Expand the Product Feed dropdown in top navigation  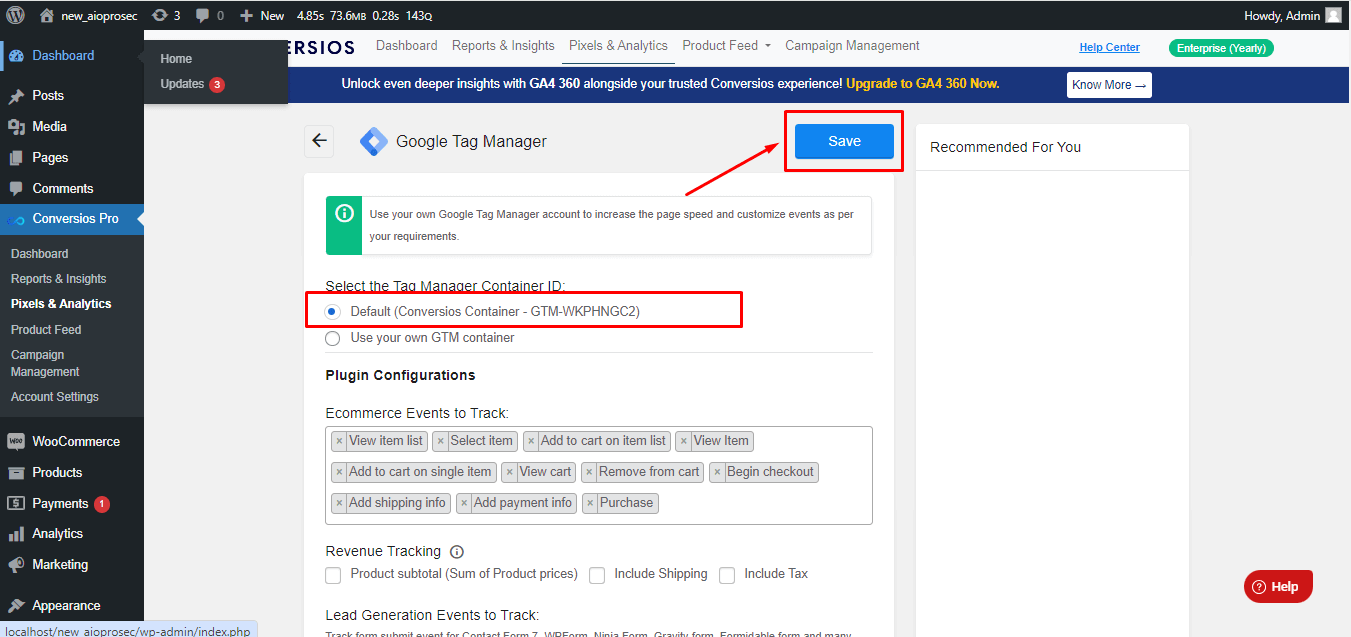726,46
